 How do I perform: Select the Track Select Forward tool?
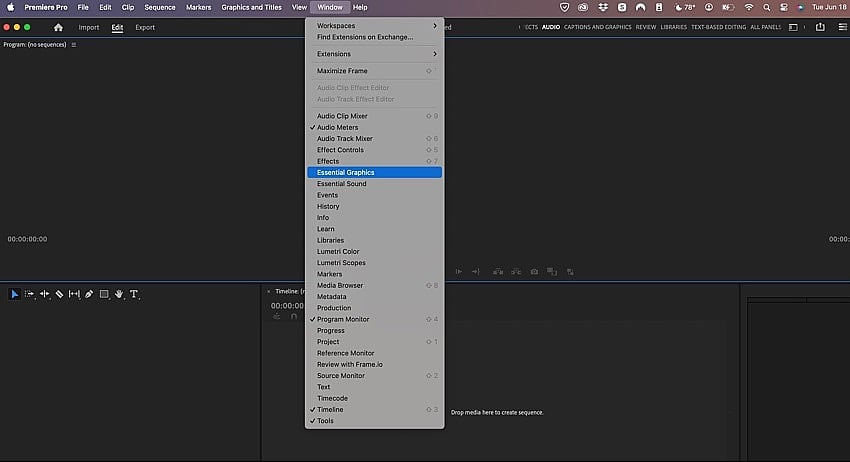coord(30,294)
